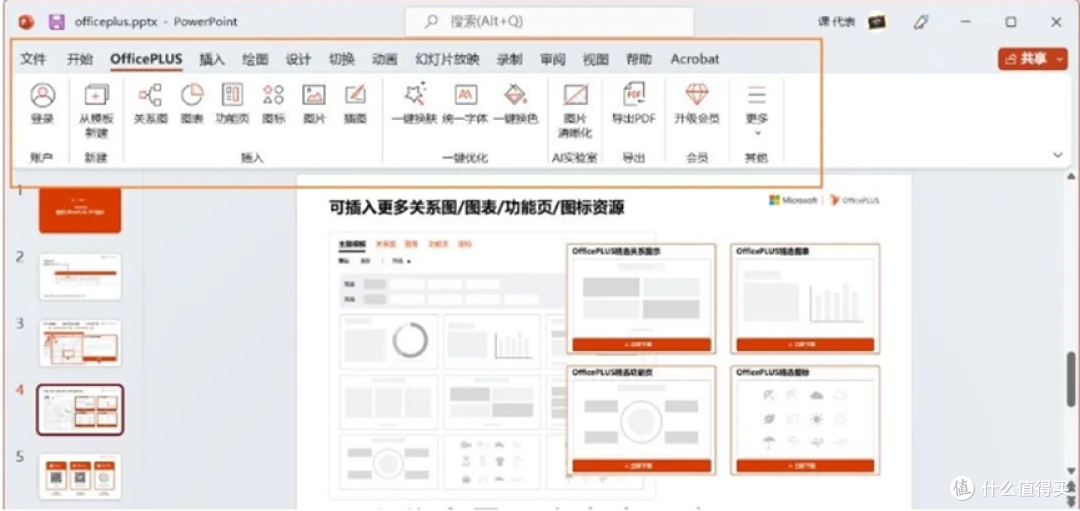Image resolution: width=1080 pixels, height=511 pixels.
Task: Click the save icon in title bar
Action: [x=56, y=22]
